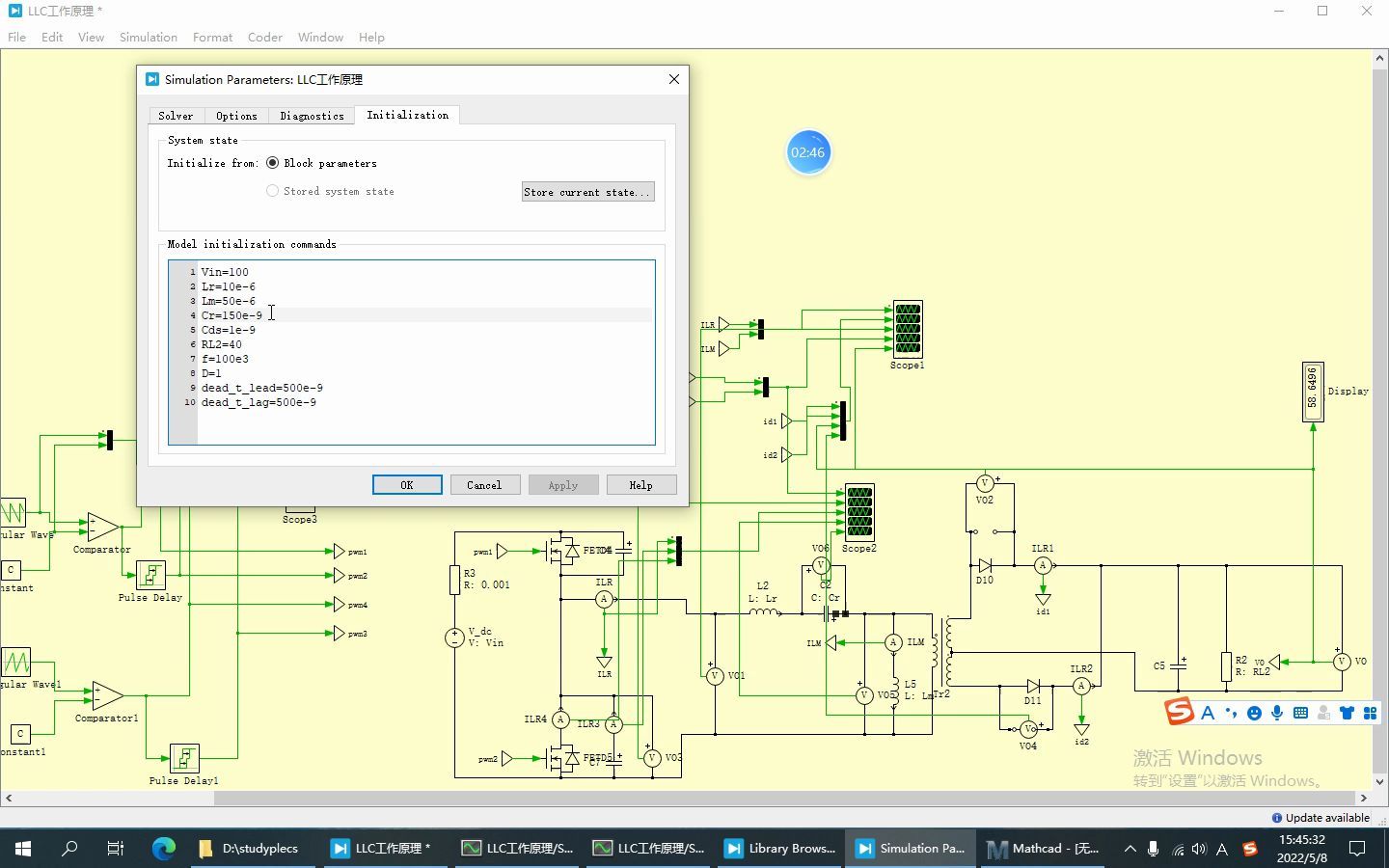Select the D11 diode
The height and width of the screenshot is (868, 1389).
pos(1033,687)
